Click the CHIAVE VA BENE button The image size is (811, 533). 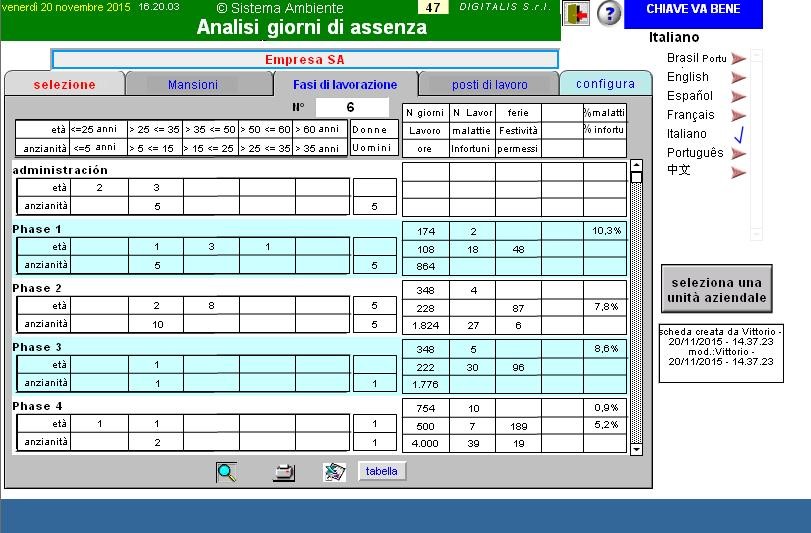point(693,14)
